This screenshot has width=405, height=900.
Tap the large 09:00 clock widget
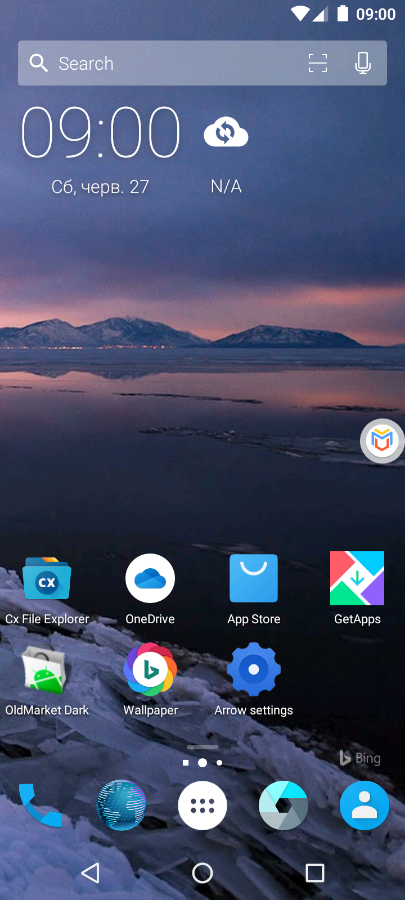(x=101, y=133)
